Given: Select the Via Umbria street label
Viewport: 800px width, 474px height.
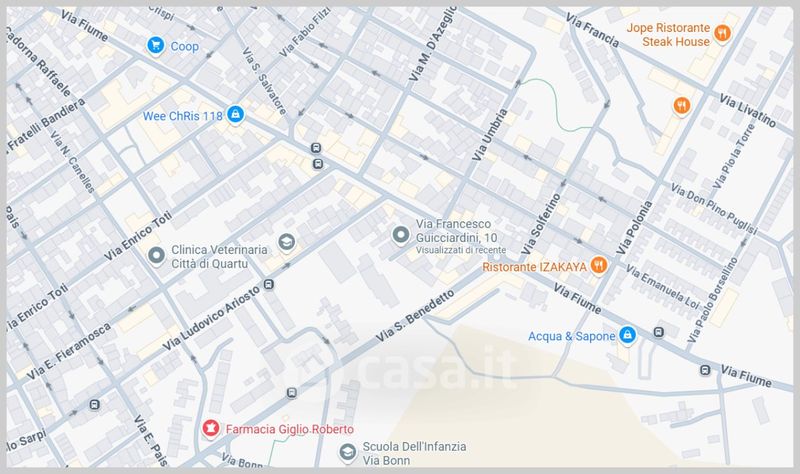Looking at the screenshot, I should coord(490,134).
